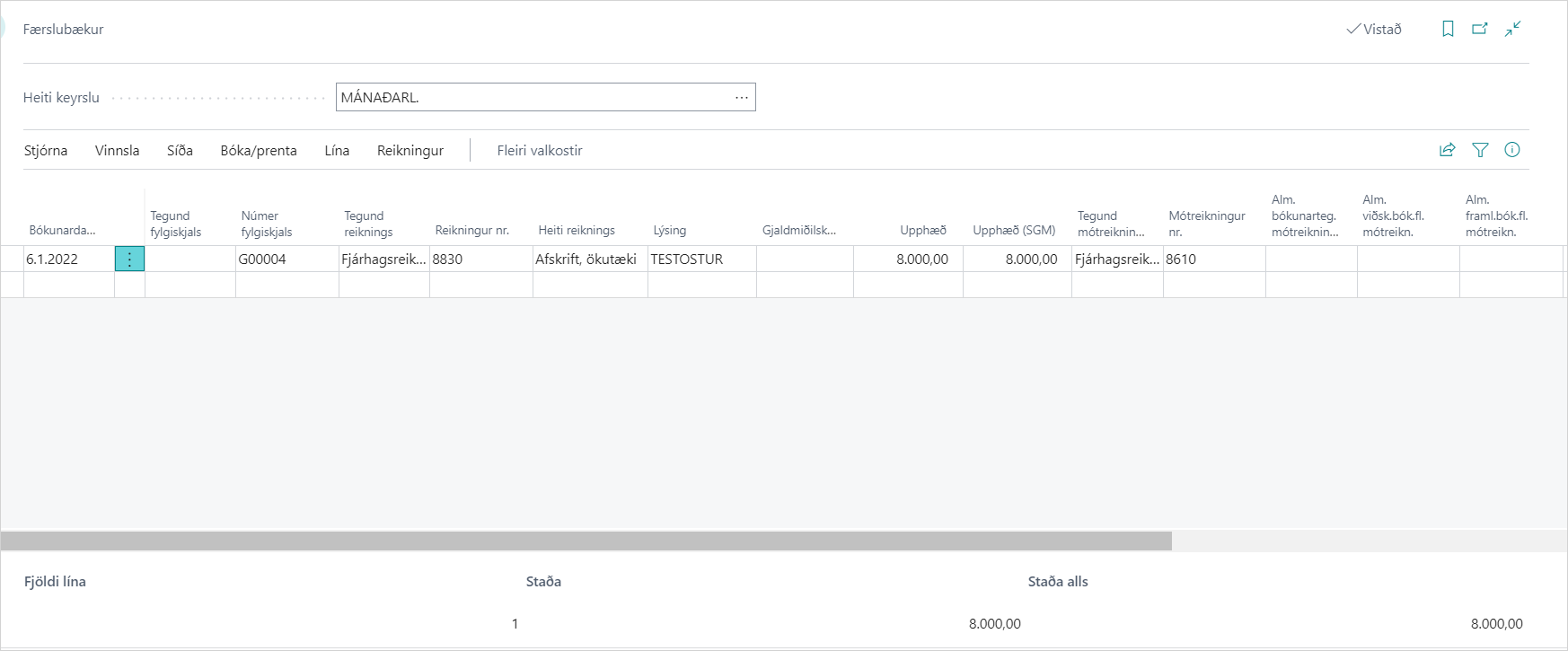The height and width of the screenshot is (651, 1568).
Task: Click the horizontal scrollbar thumb
Action: click(x=586, y=541)
